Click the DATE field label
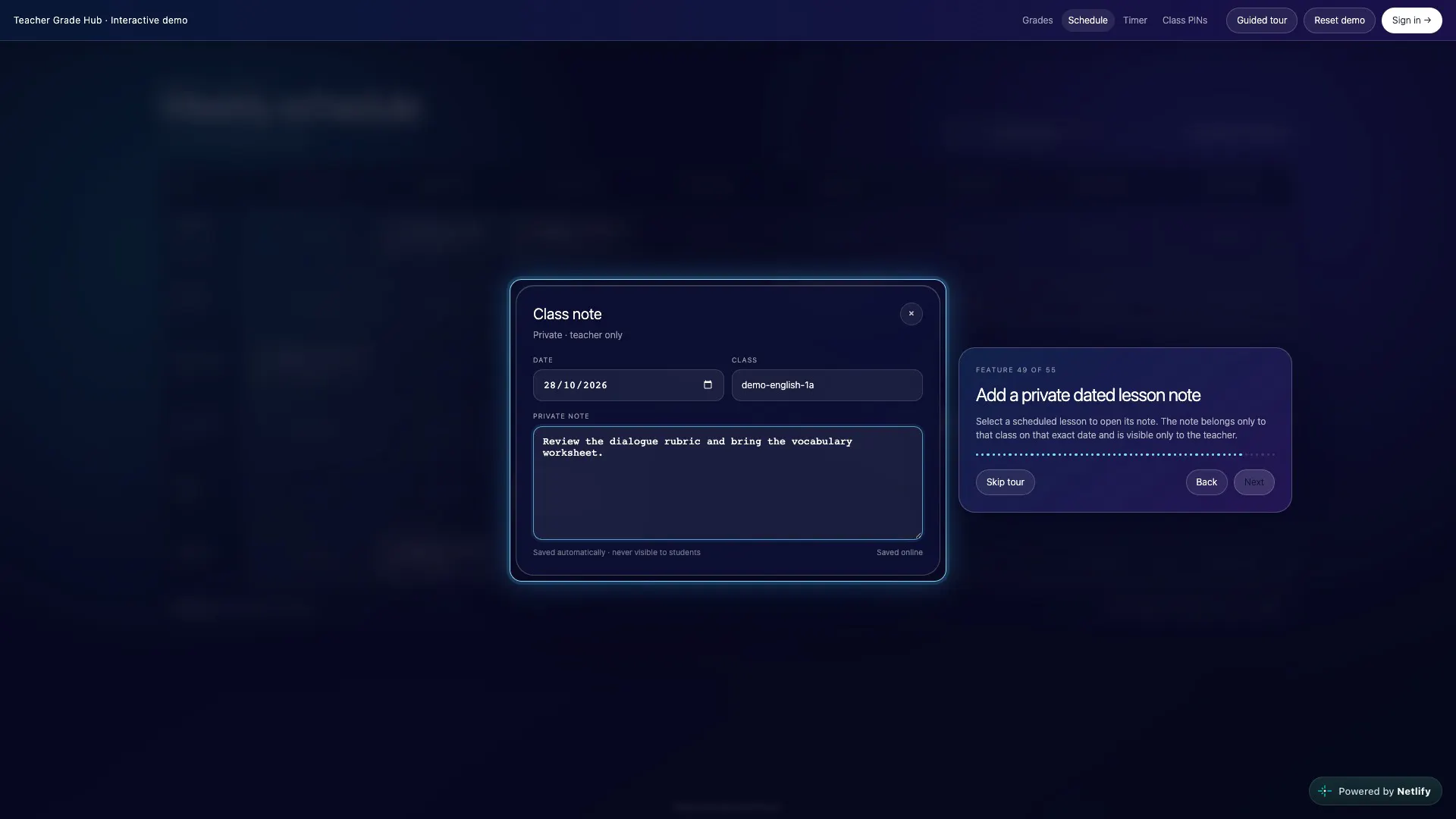Viewport: 1456px width, 819px height. pyautogui.click(x=543, y=360)
